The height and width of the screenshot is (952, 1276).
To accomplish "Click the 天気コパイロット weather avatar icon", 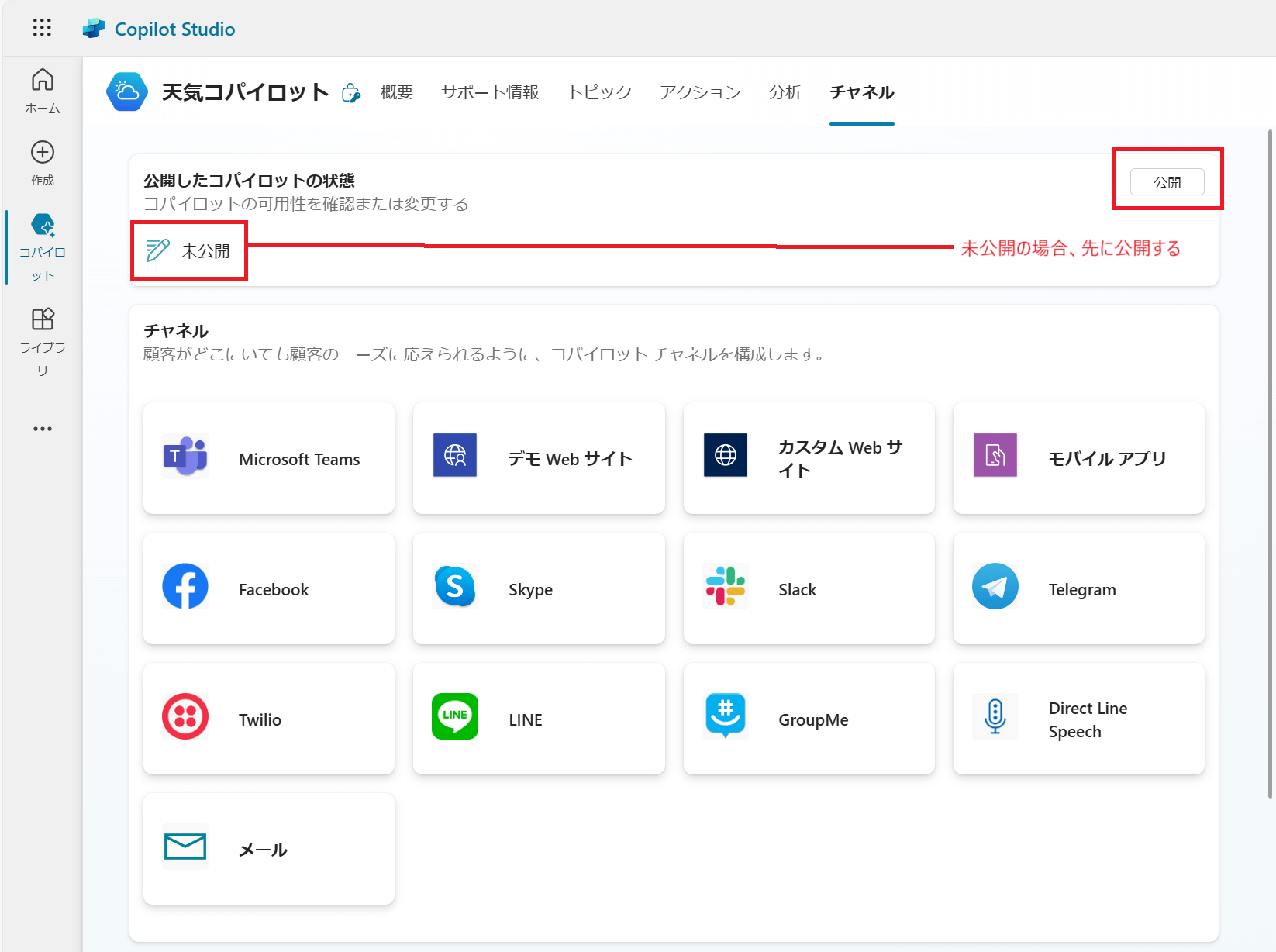I will pyautogui.click(x=127, y=92).
